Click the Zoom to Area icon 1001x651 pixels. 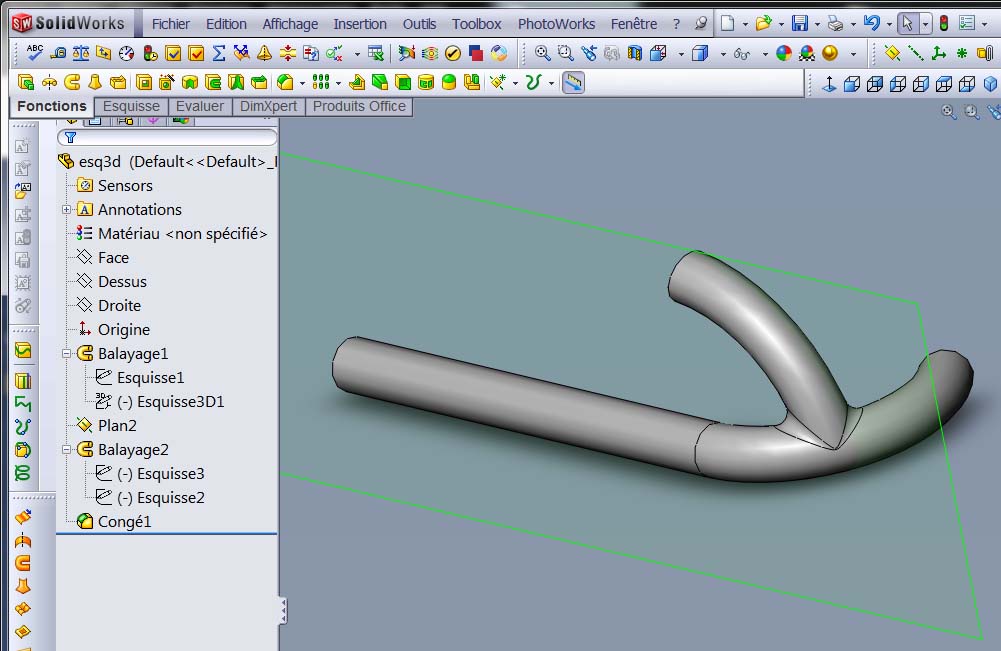tap(565, 54)
